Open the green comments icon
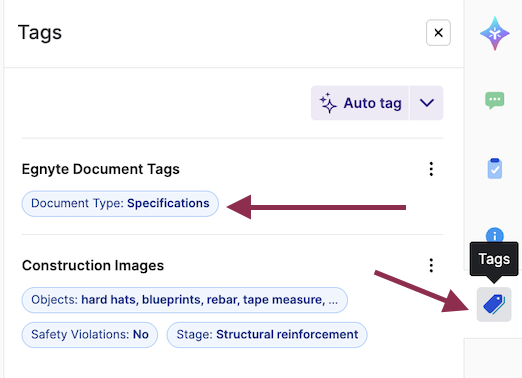522x378 pixels. pyautogui.click(x=495, y=100)
